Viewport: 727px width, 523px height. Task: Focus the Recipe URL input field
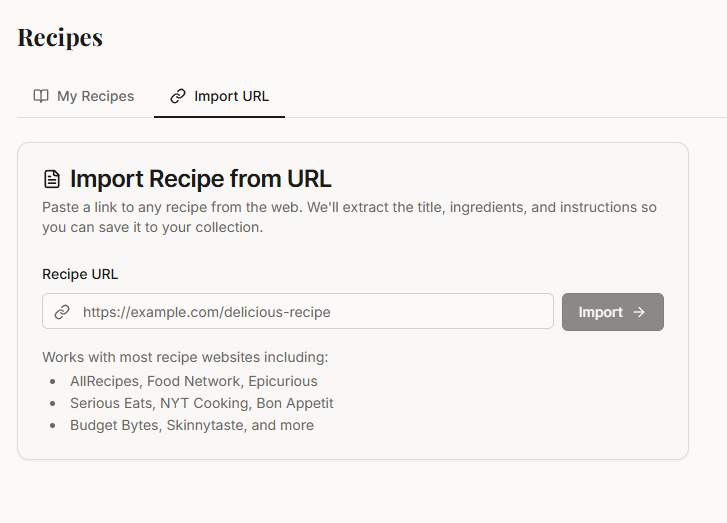(298, 311)
